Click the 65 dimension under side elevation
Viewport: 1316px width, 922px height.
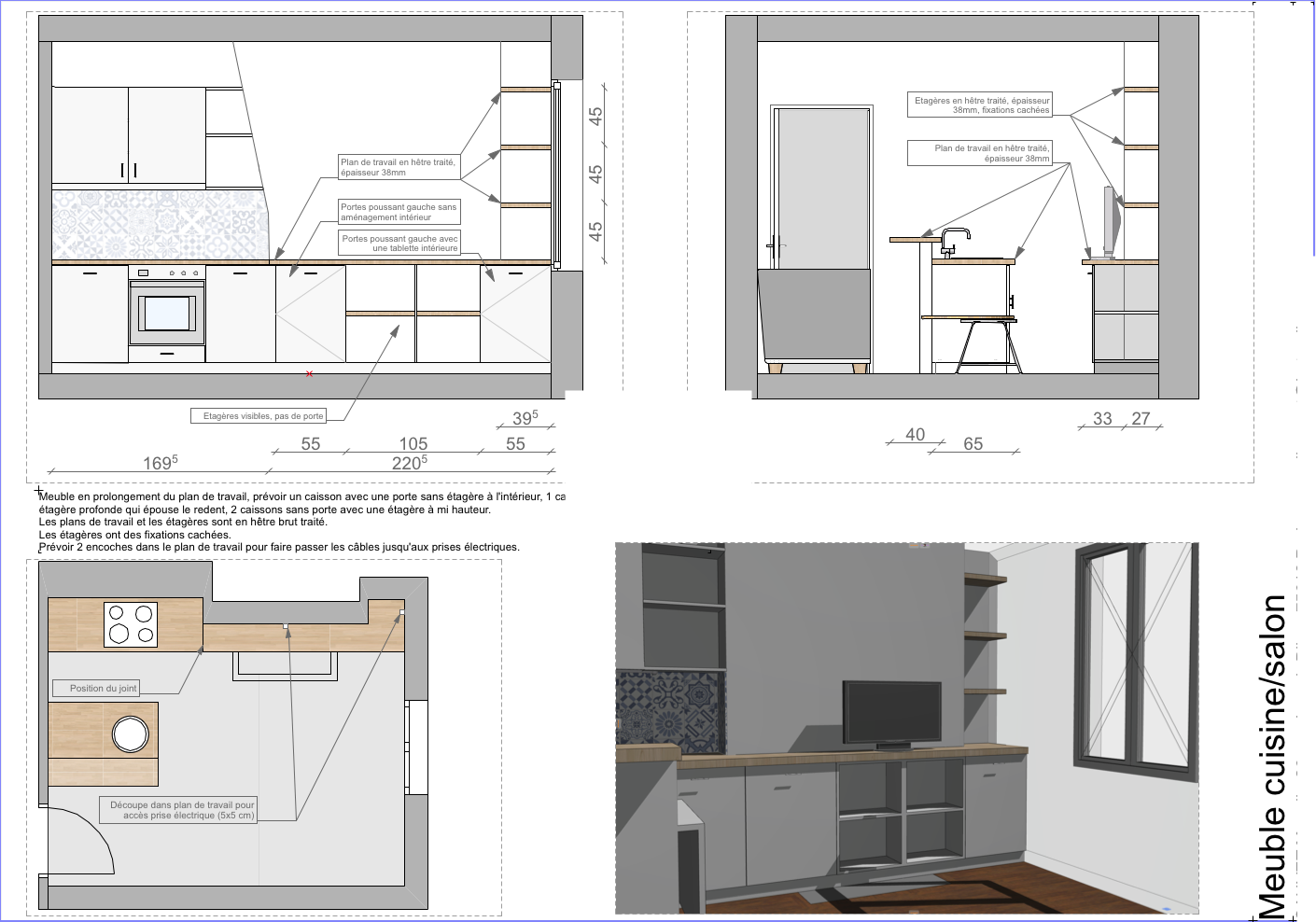(x=973, y=444)
